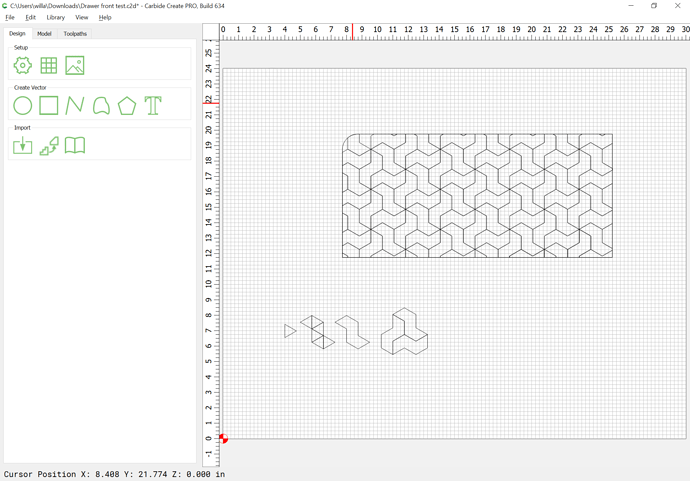690x481 pixels.
Task: Minimize the Carbide Create window
Action: pyautogui.click(x=631, y=6)
